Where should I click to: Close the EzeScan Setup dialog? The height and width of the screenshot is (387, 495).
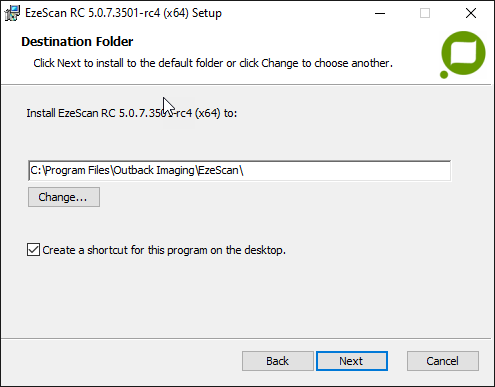[x=471, y=13]
